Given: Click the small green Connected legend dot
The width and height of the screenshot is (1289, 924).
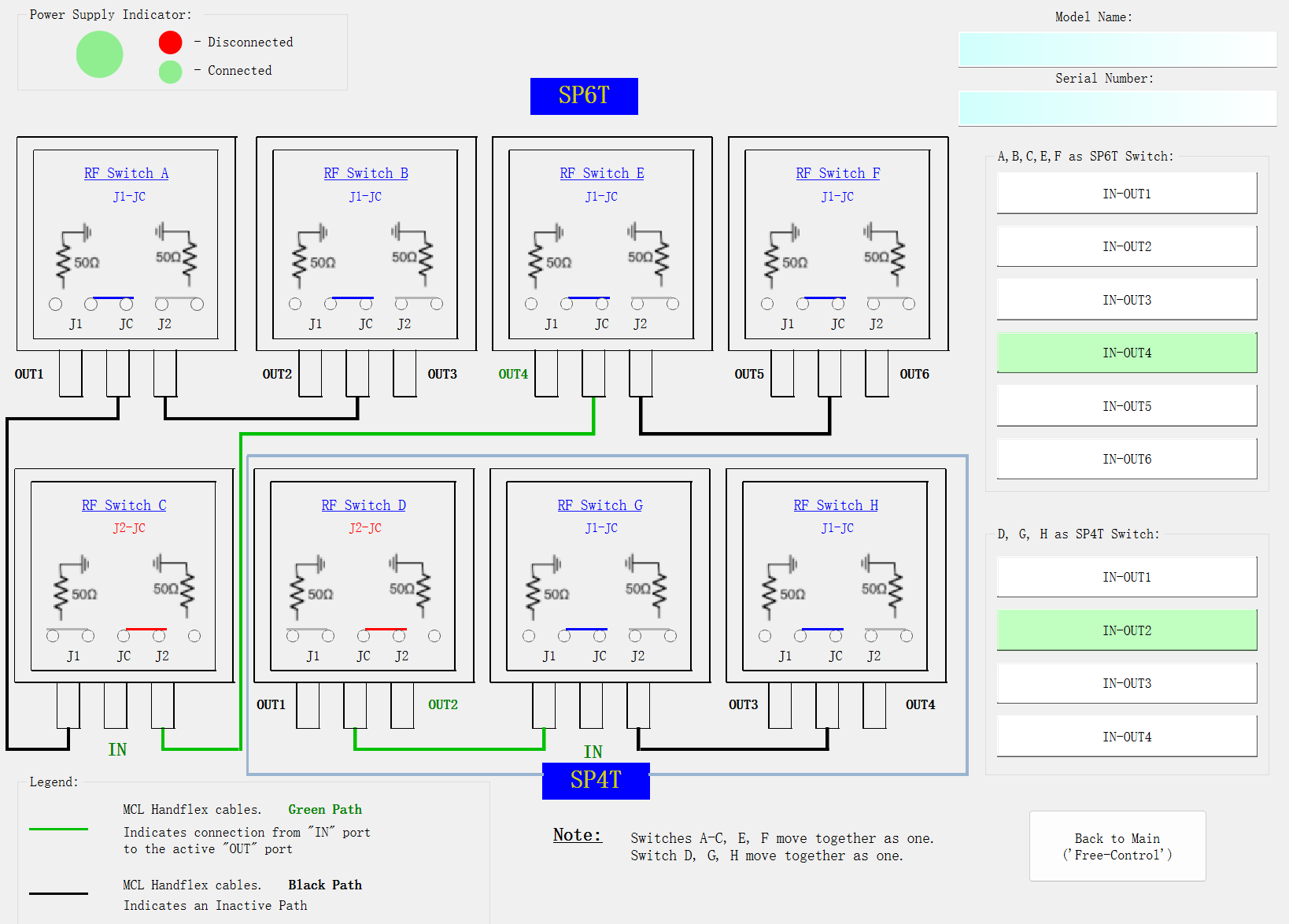Looking at the screenshot, I should pos(170,72).
